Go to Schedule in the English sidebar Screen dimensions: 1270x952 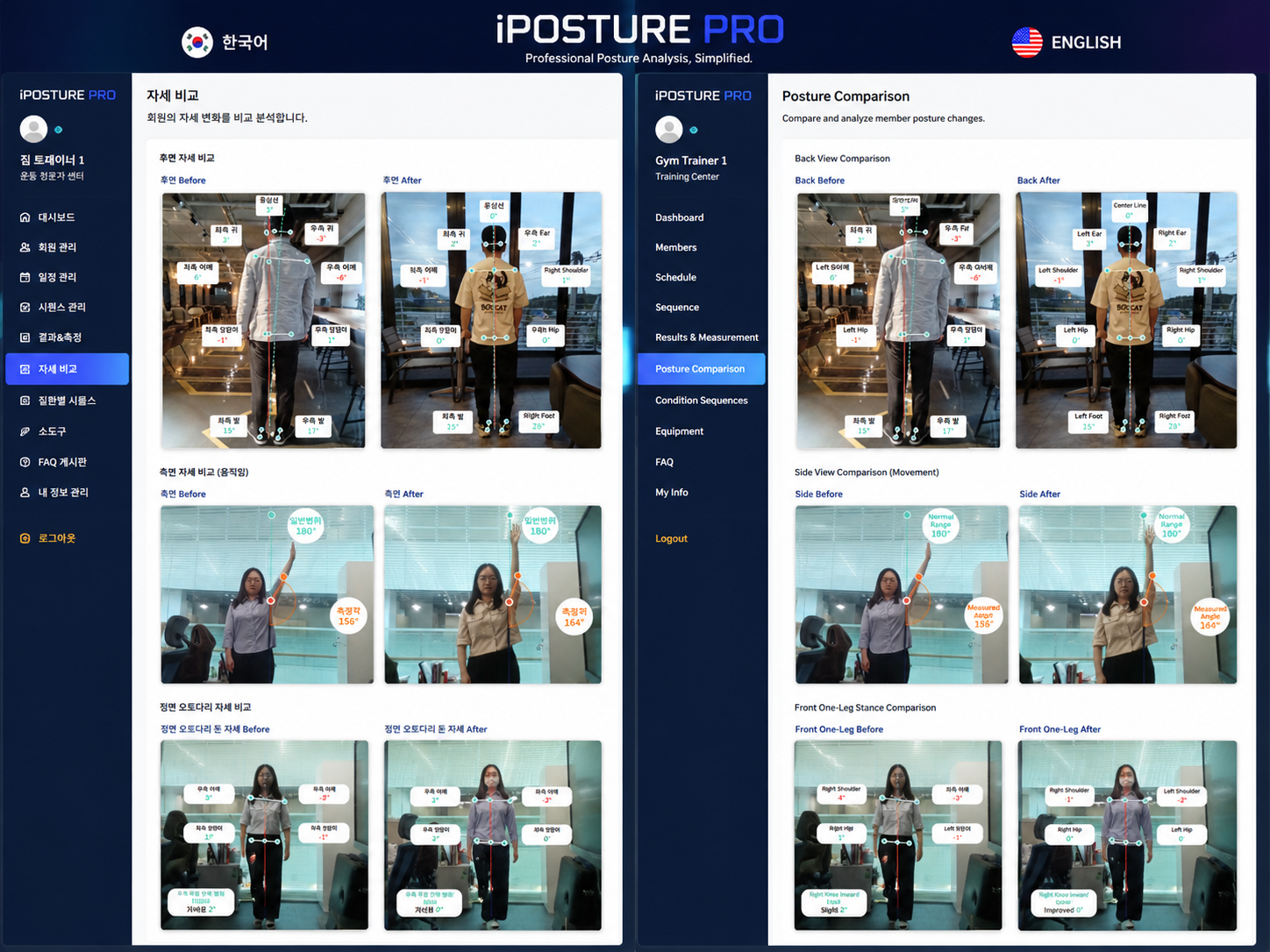pyautogui.click(x=676, y=277)
